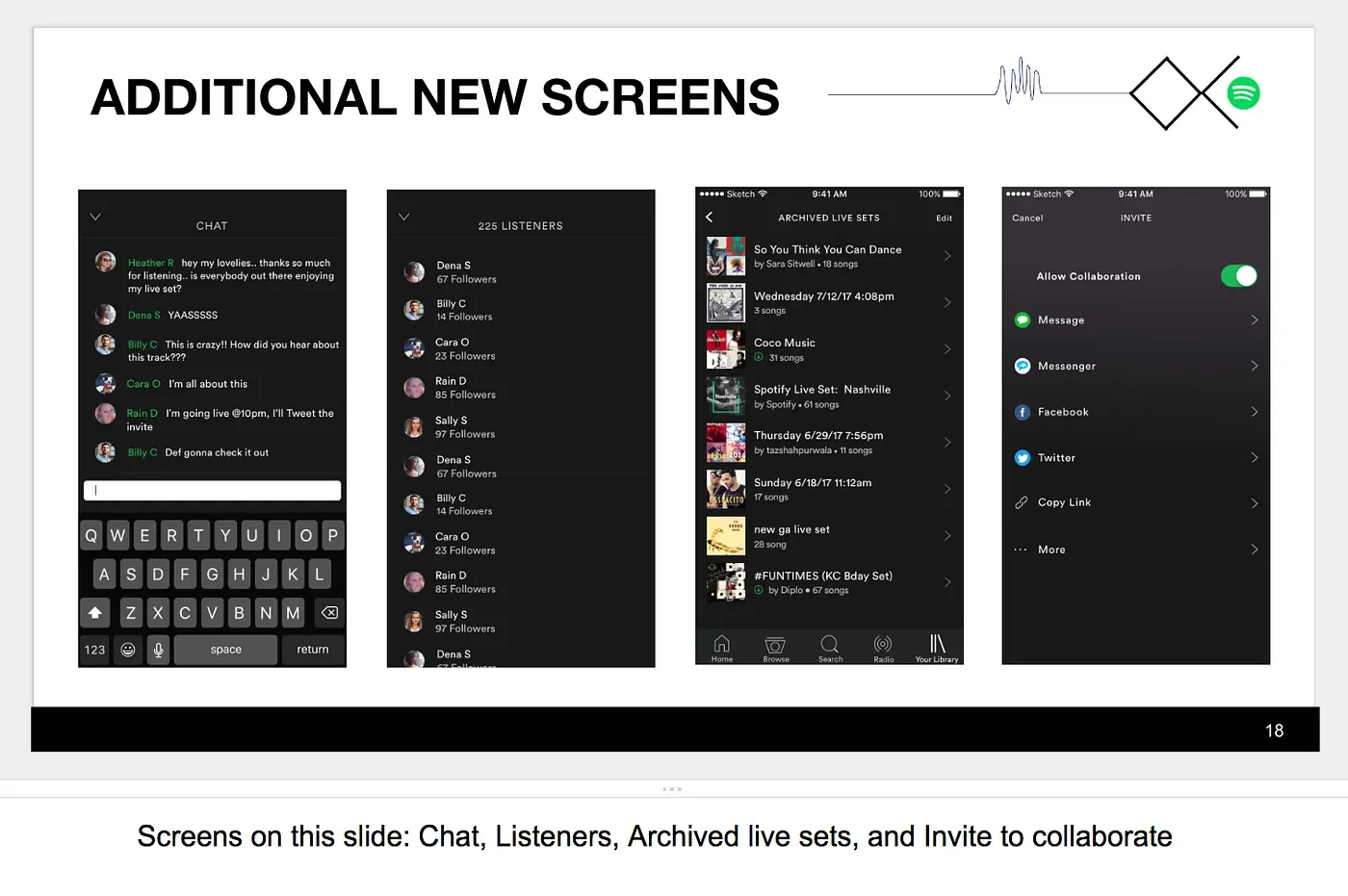Tap the Messenger app icon

[x=1023, y=366]
